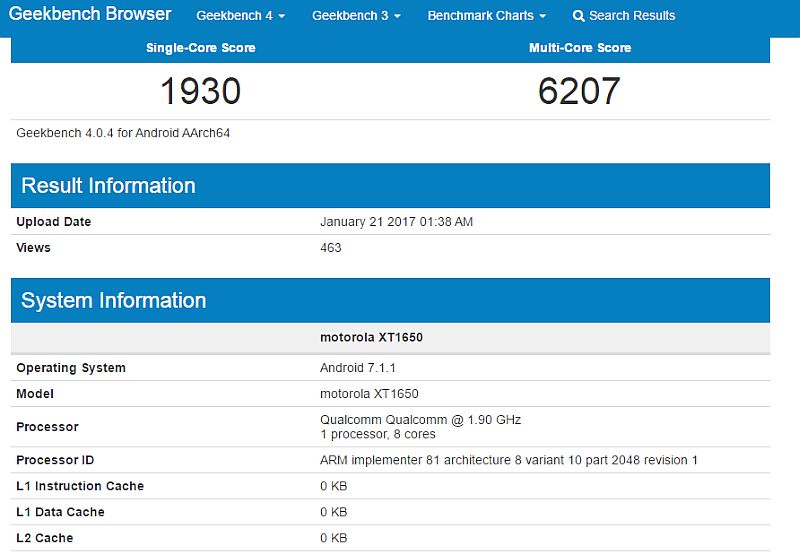This screenshot has height=554, width=800.
Task: Open the Benchmark Charts dropdown
Action: coord(487,16)
